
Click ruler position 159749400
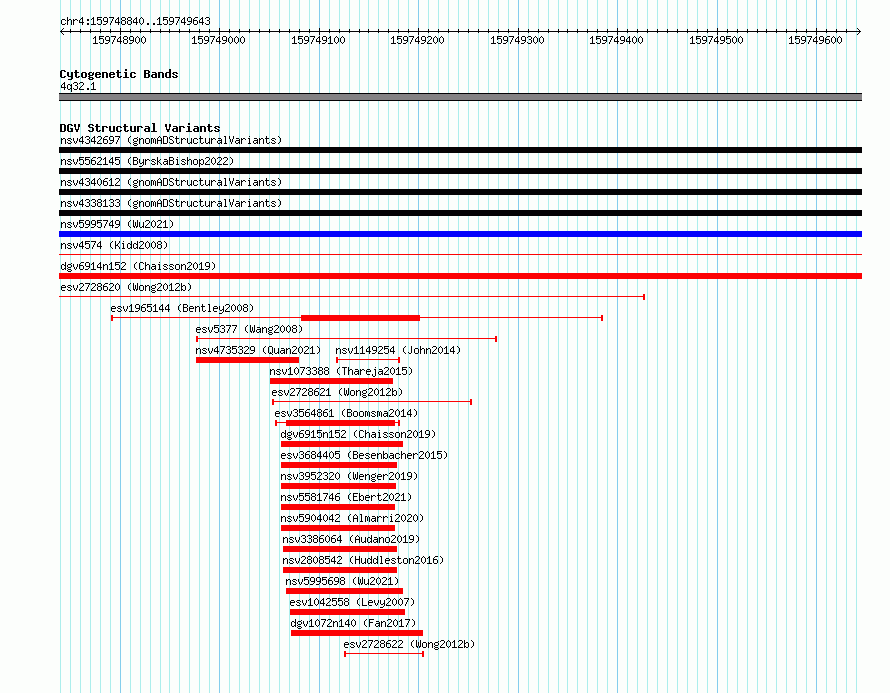coord(616,40)
